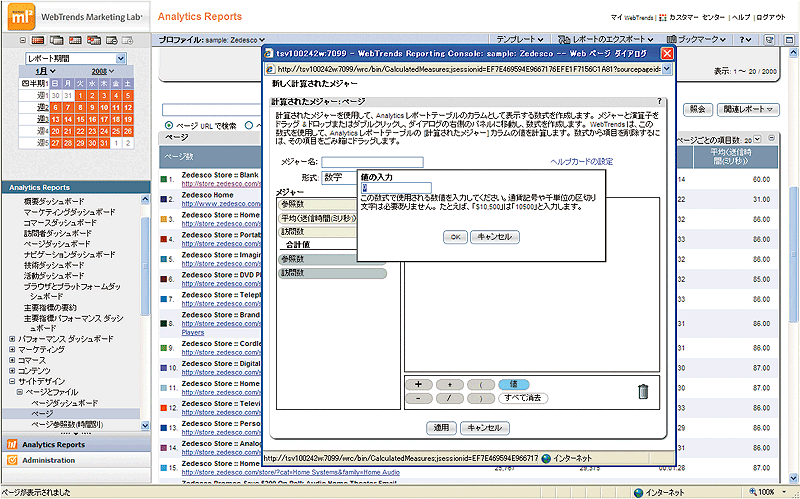Click the ヘルプカードの設定 link

(582, 162)
